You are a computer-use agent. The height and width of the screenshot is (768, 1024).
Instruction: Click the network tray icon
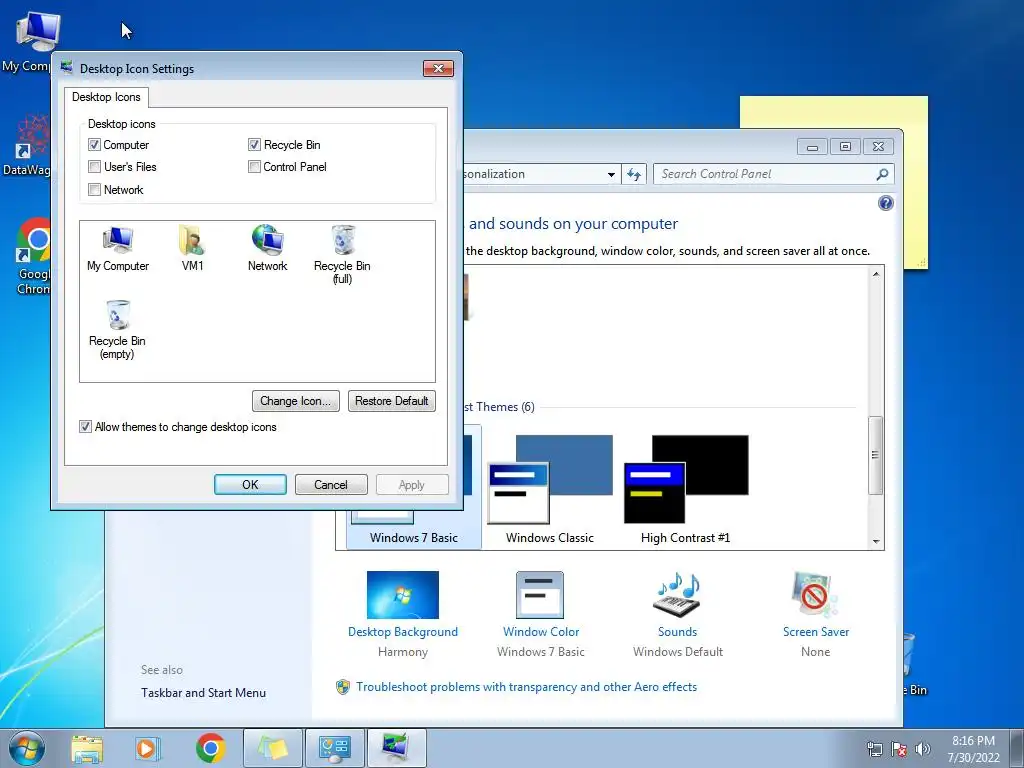pos(874,750)
